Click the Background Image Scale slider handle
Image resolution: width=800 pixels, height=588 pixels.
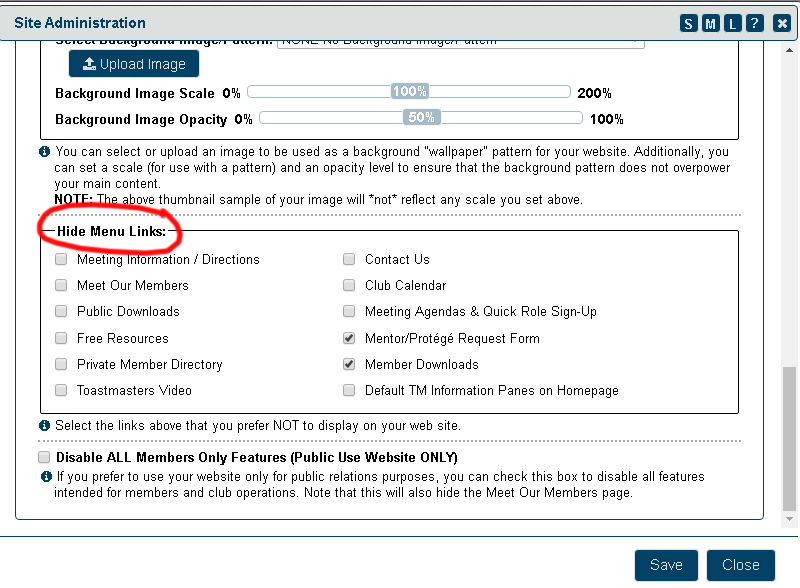(x=410, y=92)
